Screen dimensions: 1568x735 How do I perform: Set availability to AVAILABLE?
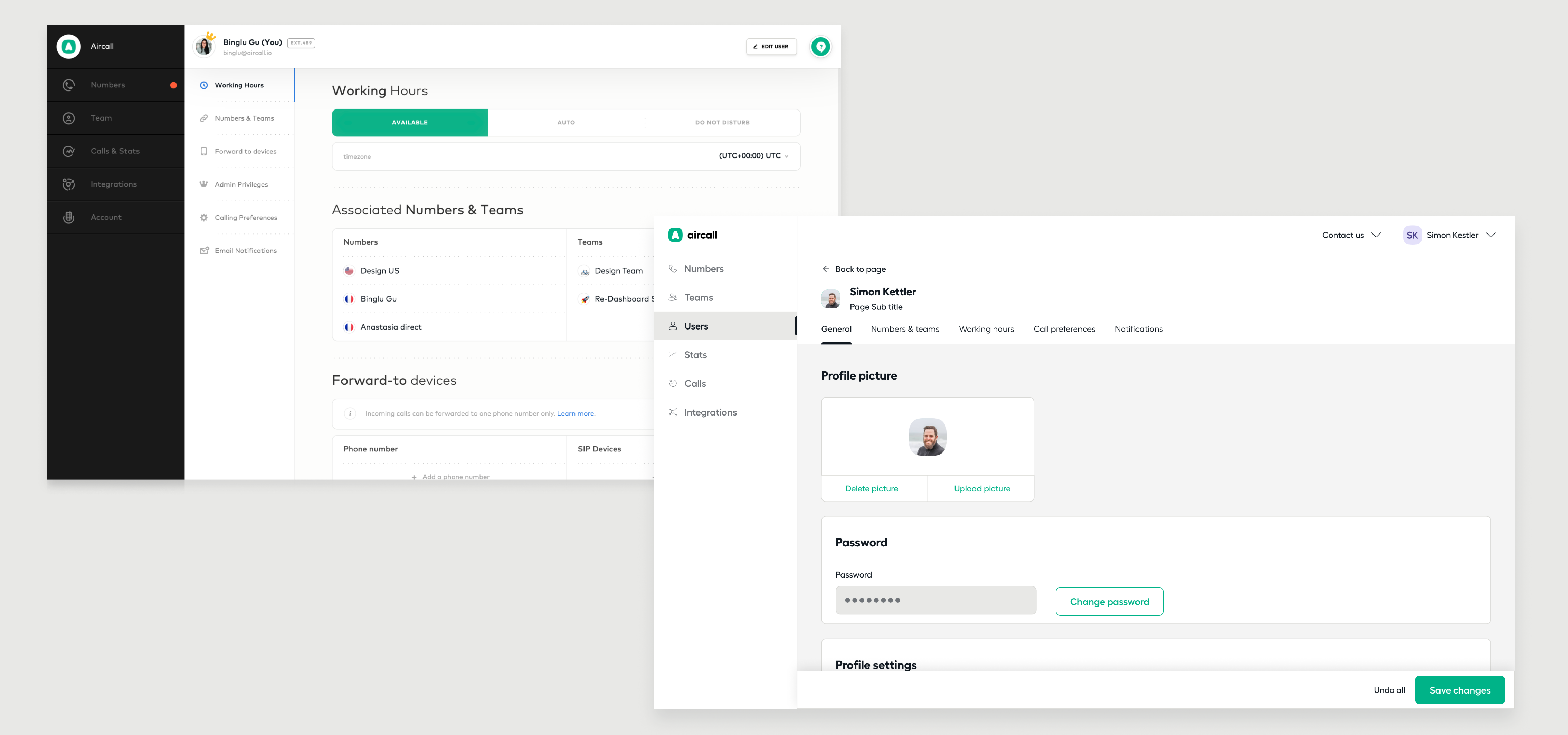click(410, 122)
